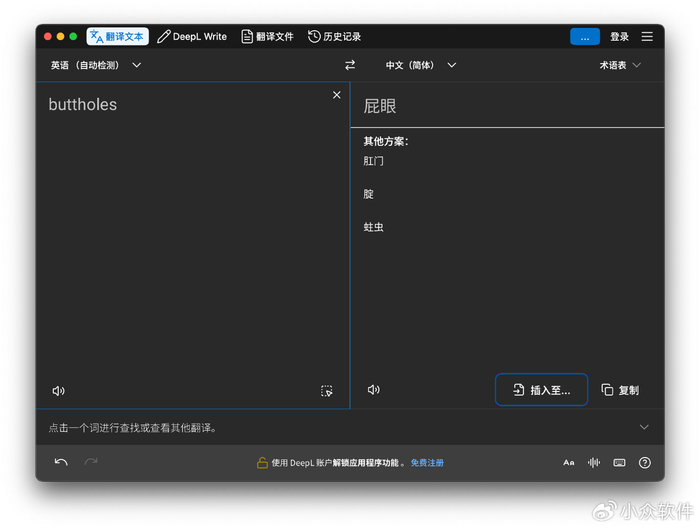Click 登录 to sign in
Screen dimensions: 700x528
620,37
